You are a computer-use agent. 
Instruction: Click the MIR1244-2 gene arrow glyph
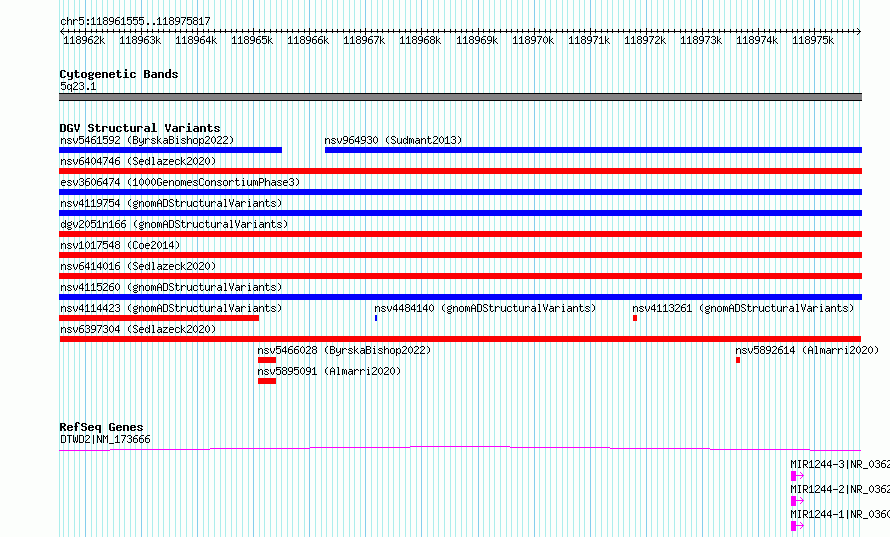coord(797,501)
